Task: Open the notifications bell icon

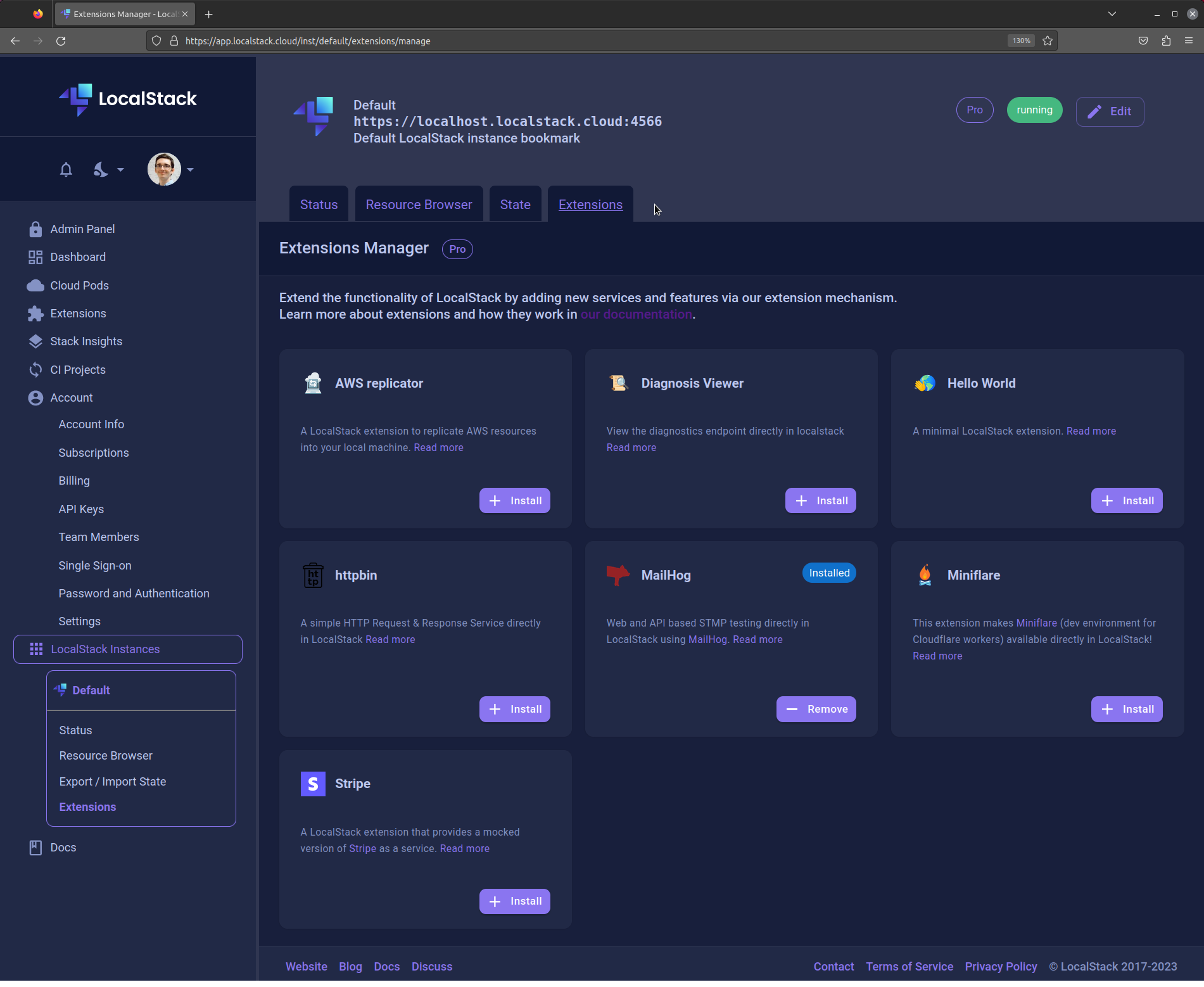Action: 66,169
